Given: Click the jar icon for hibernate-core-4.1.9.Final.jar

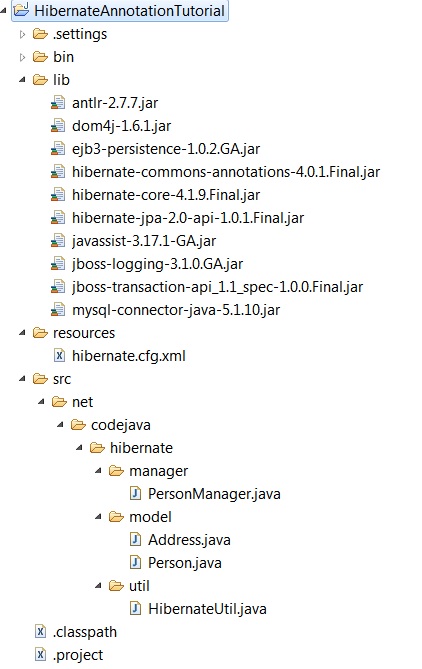Looking at the screenshot, I should pyautogui.click(x=58, y=195).
